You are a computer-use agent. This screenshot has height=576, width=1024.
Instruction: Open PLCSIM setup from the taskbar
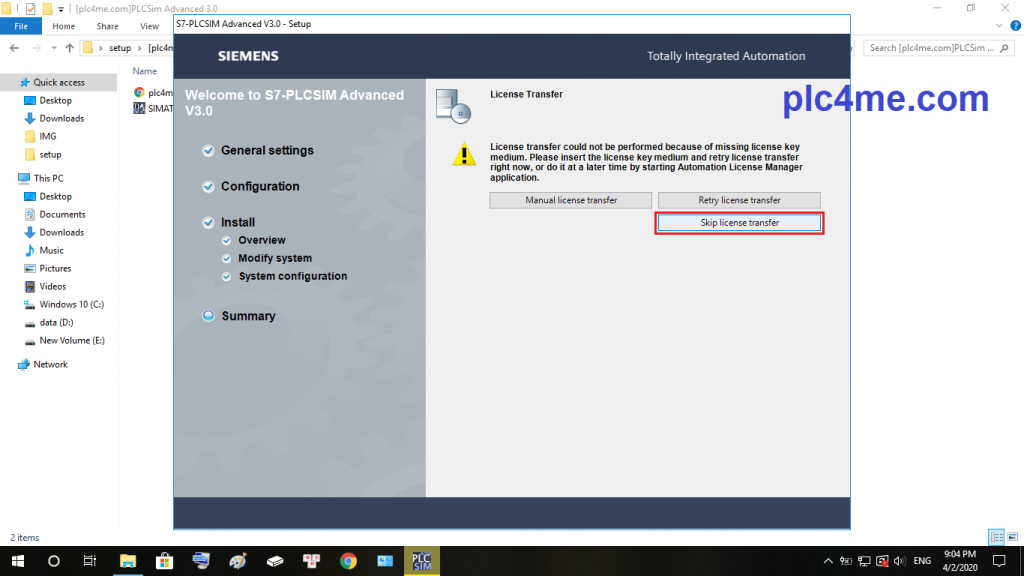[x=421, y=561]
